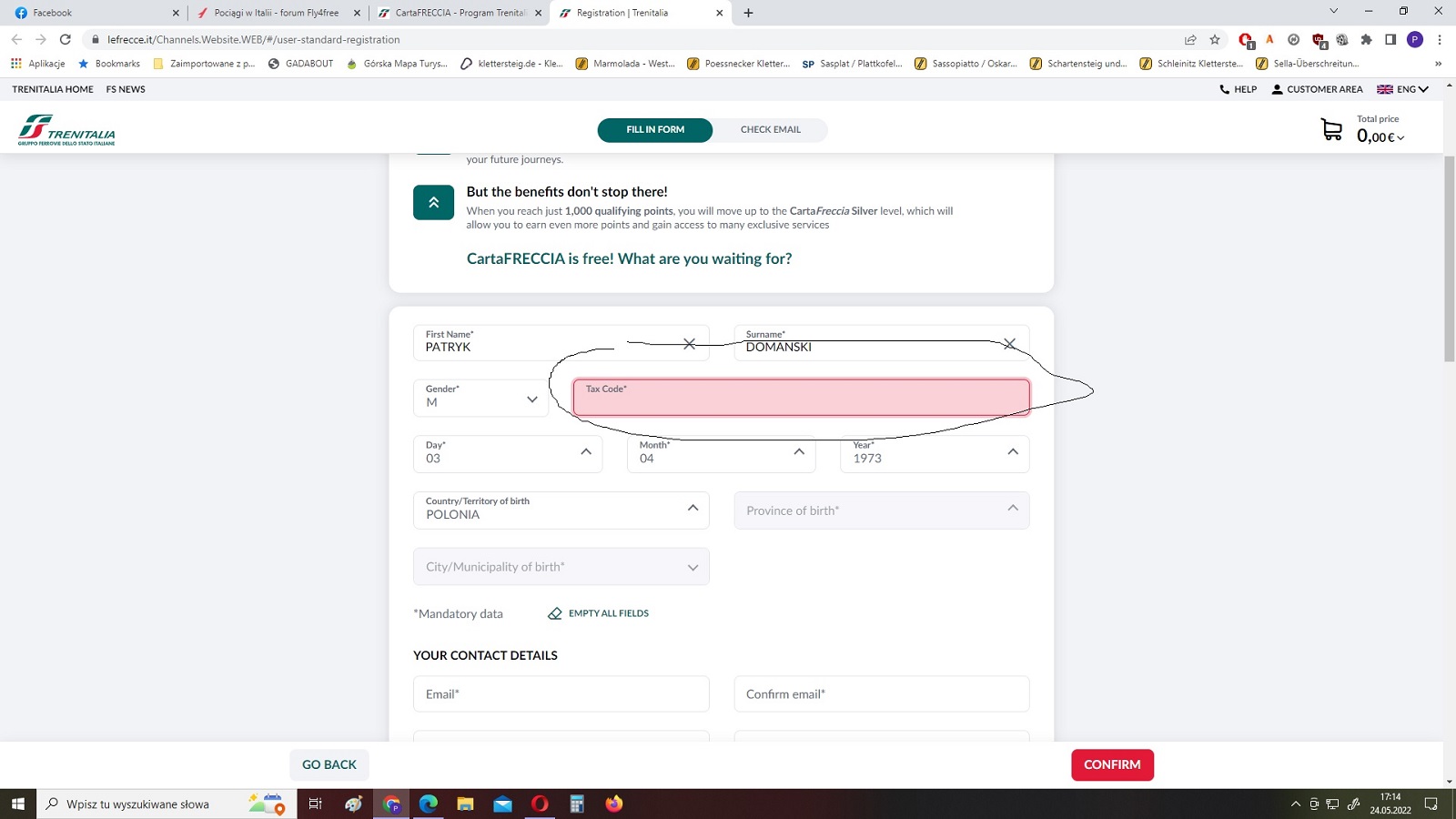
Task: Open a new browser tab
Action: click(x=748, y=13)
